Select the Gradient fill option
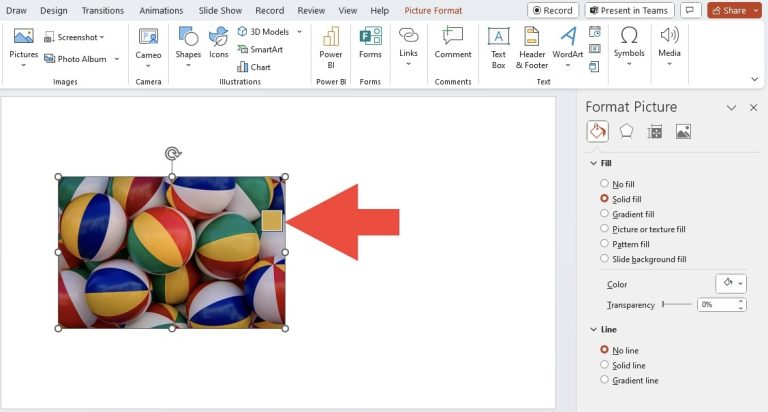The width and height of the screenshot is (768, 412). click(605, 214)
